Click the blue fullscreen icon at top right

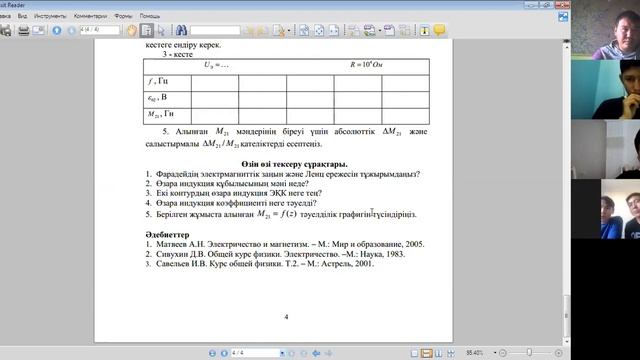point(563,17)
